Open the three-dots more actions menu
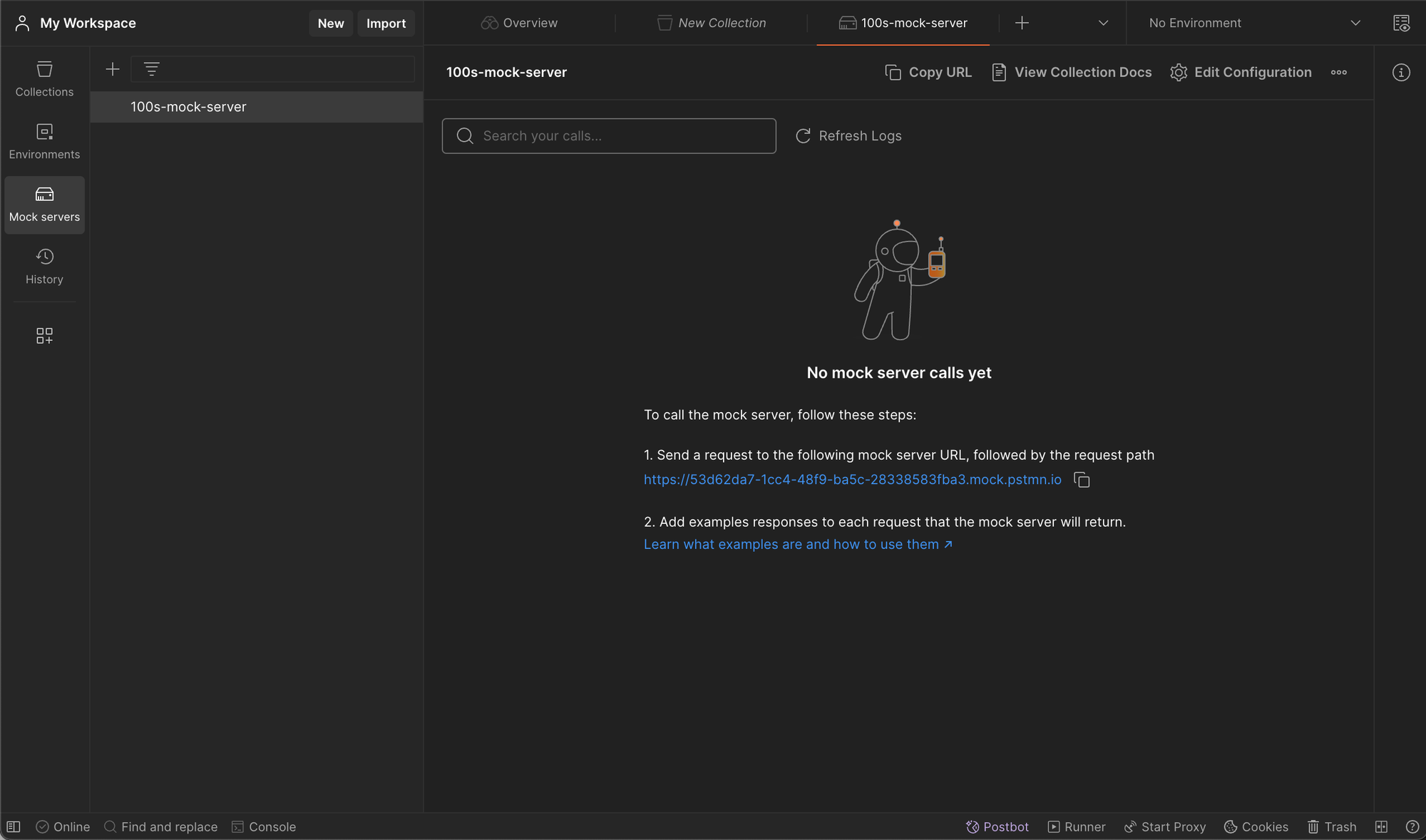The width and height of the screenshot is (1426, 840). coord(1338,73)
